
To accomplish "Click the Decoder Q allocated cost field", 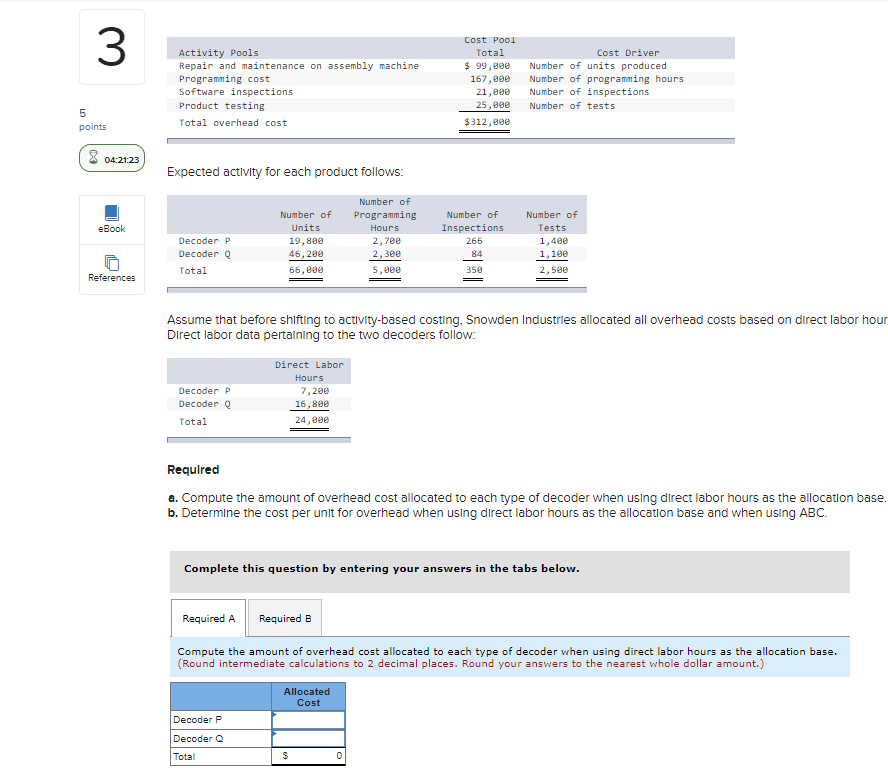I will click(x=309, y=738).
